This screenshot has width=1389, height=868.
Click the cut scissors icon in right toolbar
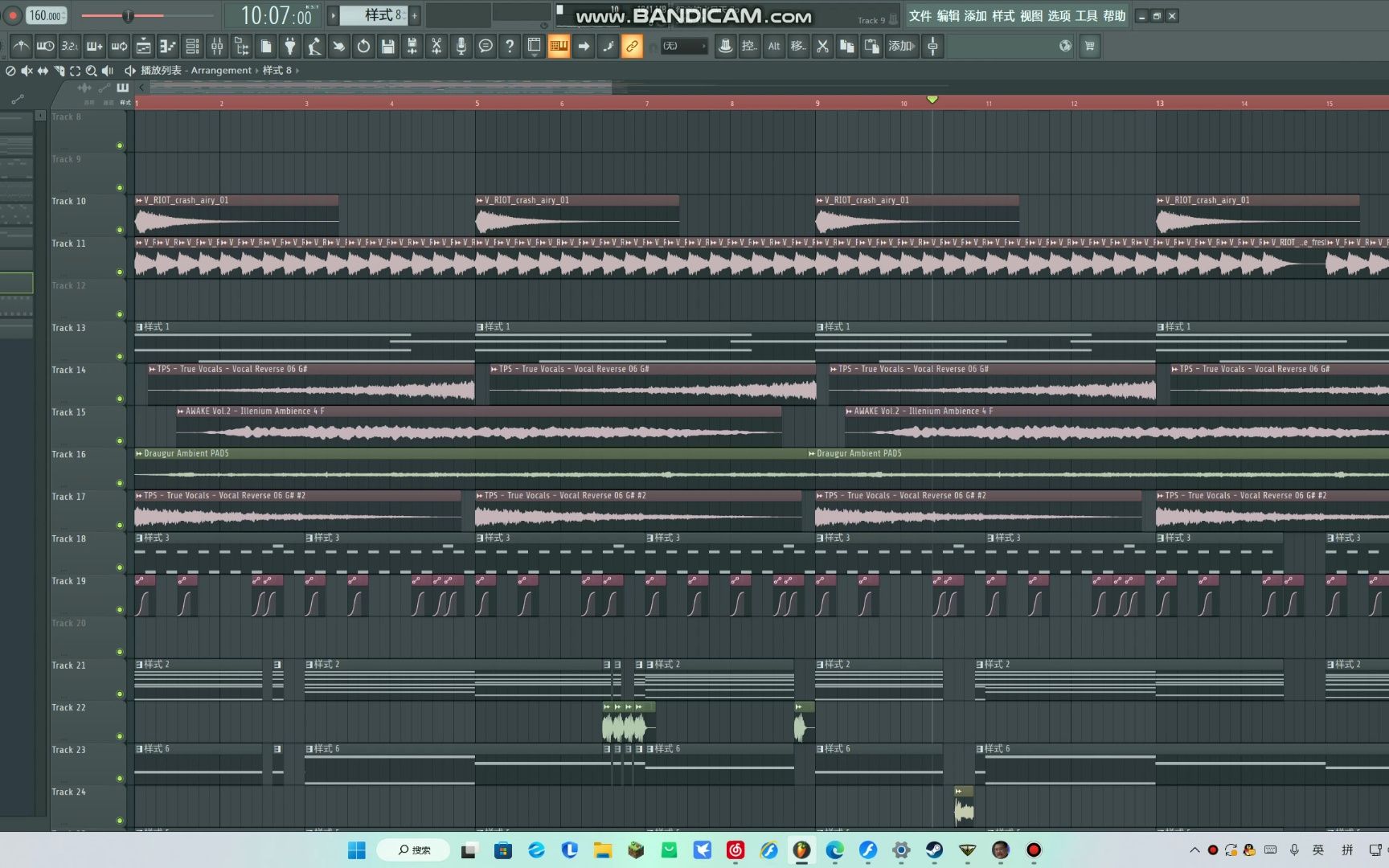click(x=822, y=47)
